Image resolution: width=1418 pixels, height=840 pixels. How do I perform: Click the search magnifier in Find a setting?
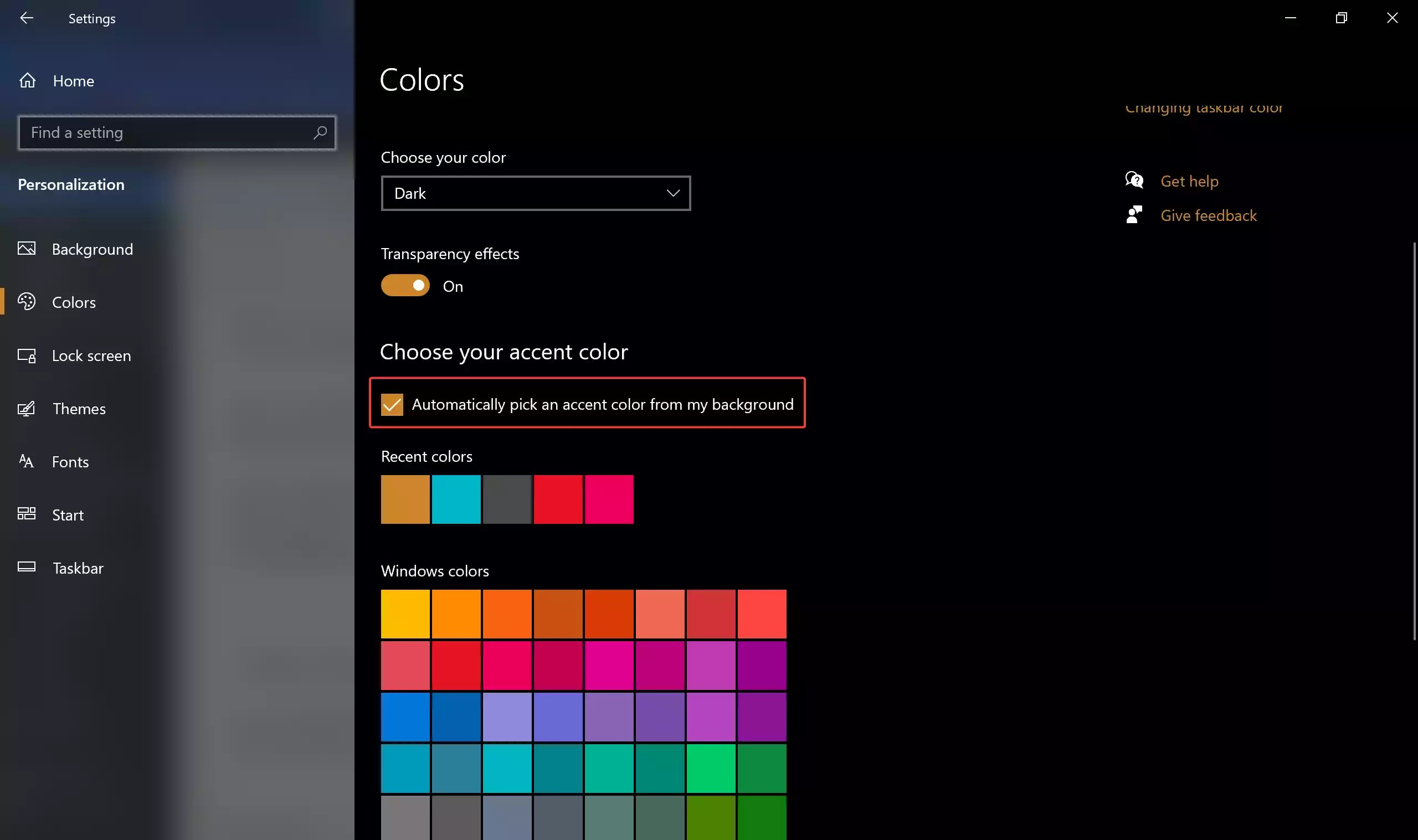(320, 132)
